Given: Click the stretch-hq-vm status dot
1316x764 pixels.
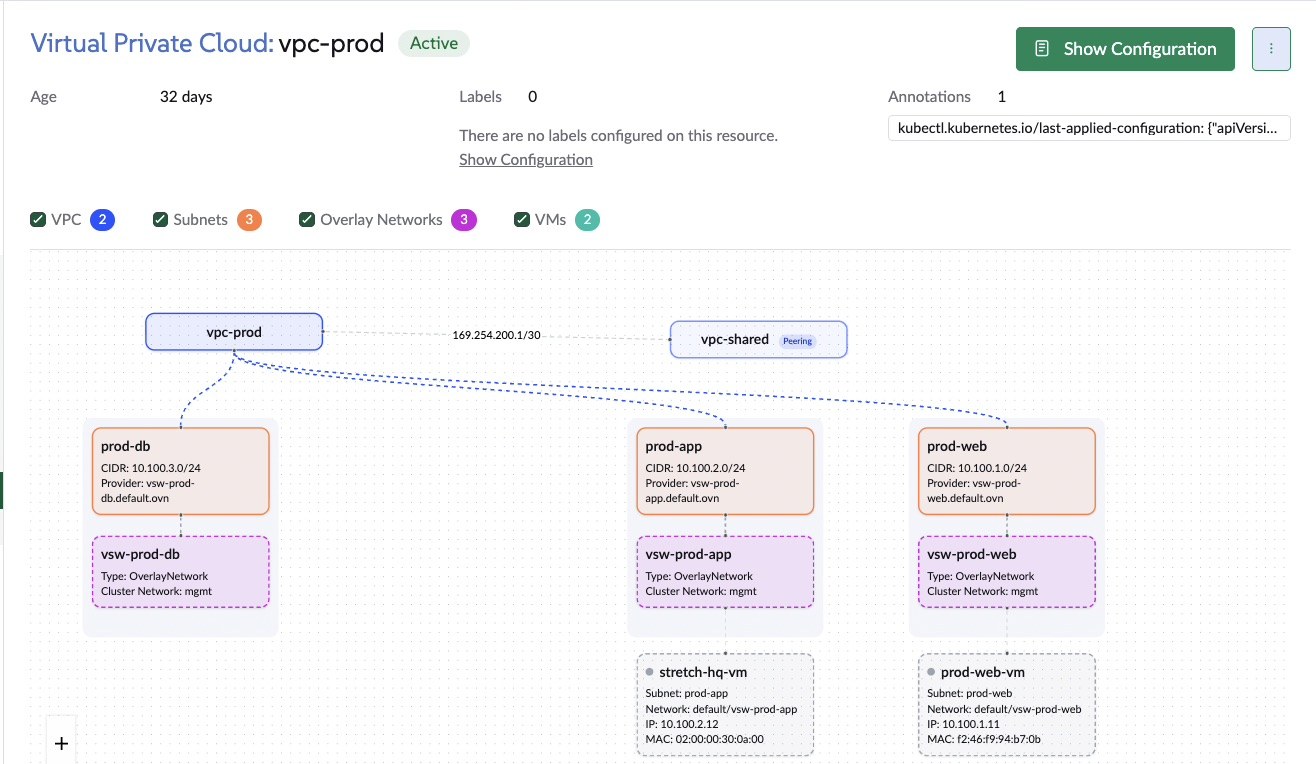Looking at the screenshot, I should click(650, 672).
